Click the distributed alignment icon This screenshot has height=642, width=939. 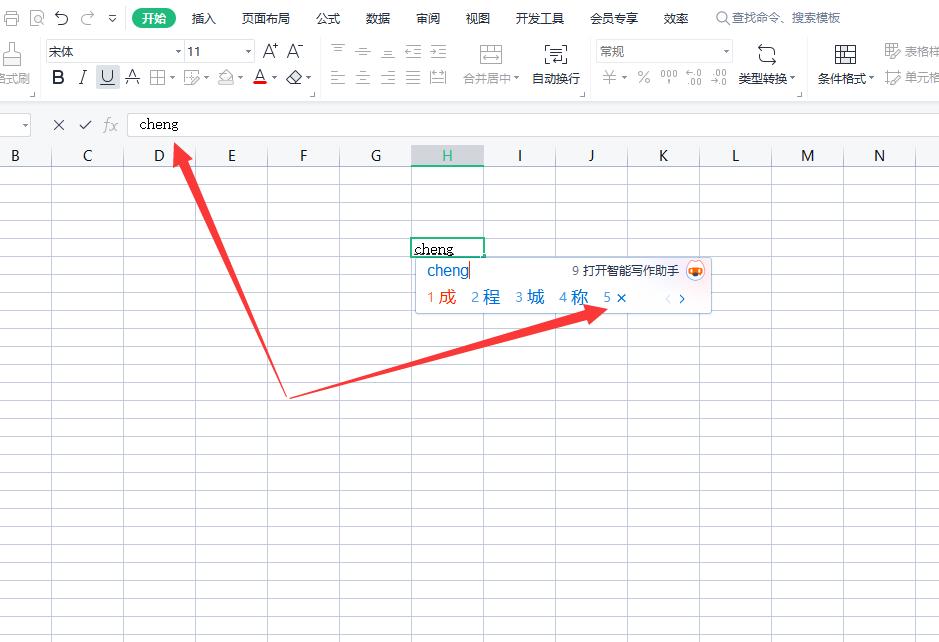point(438,77)
